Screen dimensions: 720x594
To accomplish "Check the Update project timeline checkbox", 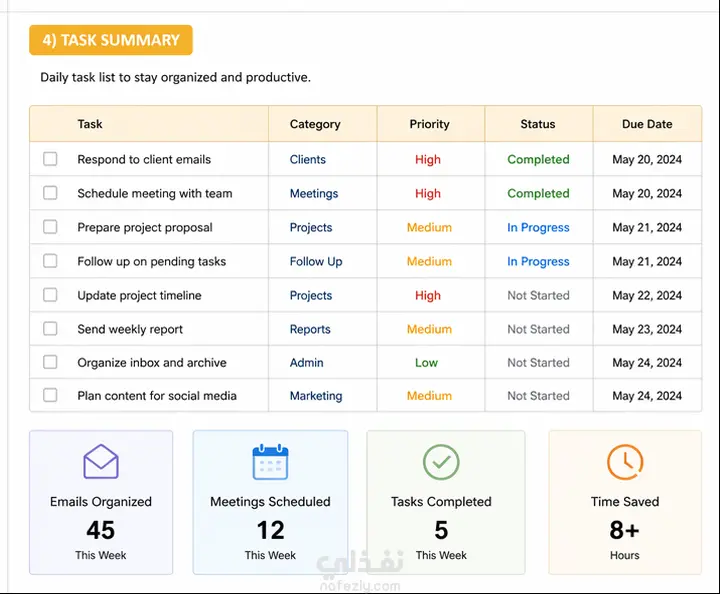I will [50, 295].
